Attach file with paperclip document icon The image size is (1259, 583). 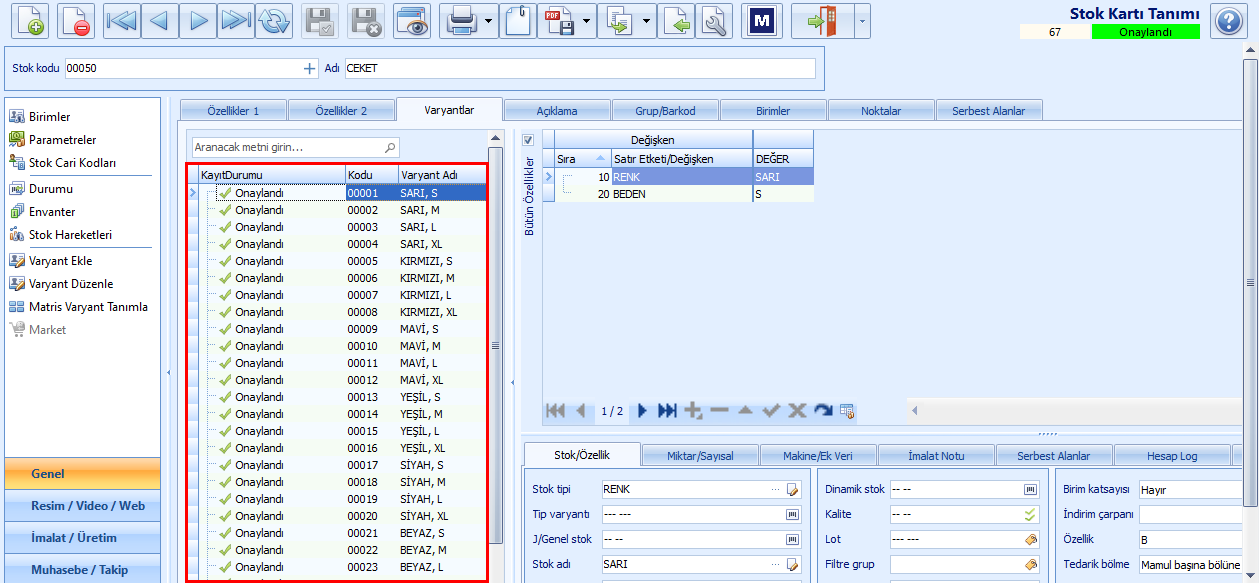pos(518,21)
